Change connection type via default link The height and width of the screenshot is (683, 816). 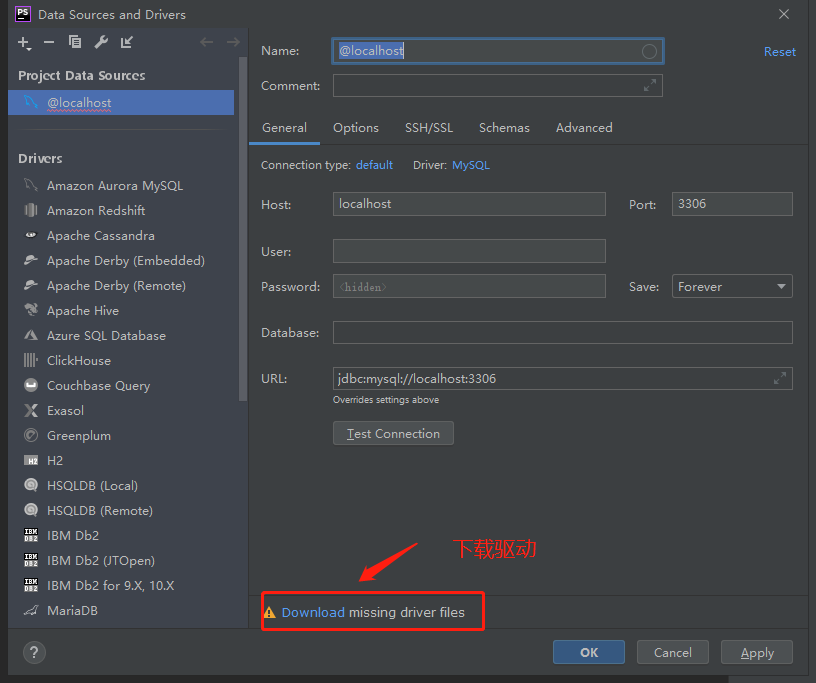point(374,165)
